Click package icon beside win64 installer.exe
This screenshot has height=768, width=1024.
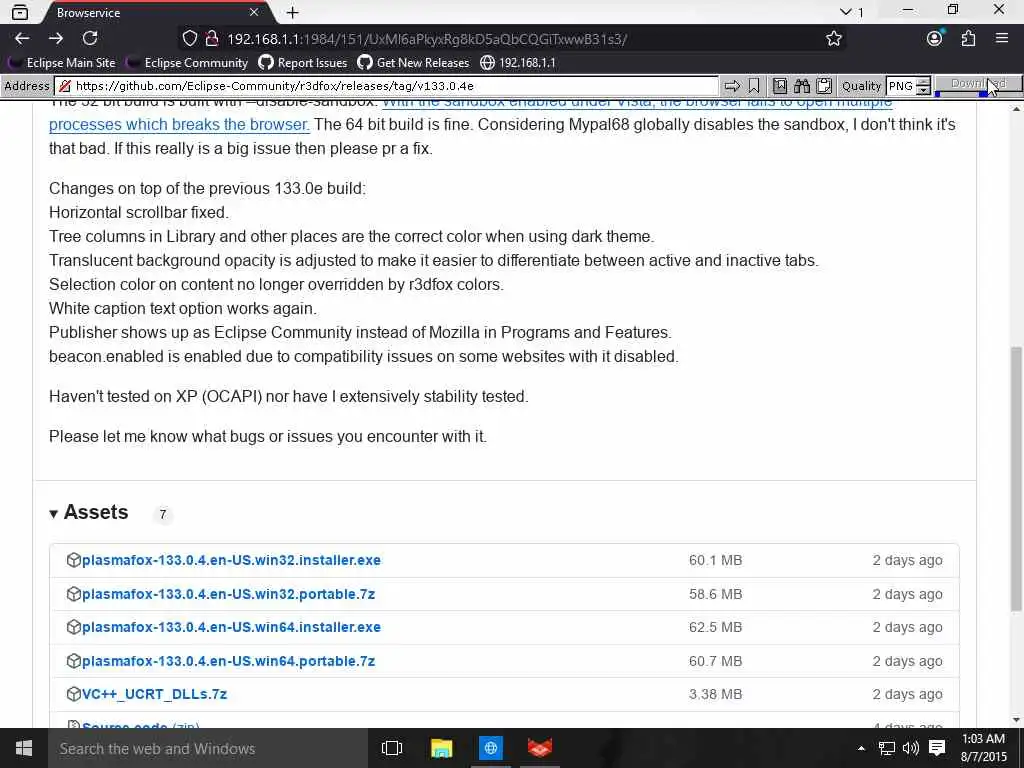click(74, 627)
